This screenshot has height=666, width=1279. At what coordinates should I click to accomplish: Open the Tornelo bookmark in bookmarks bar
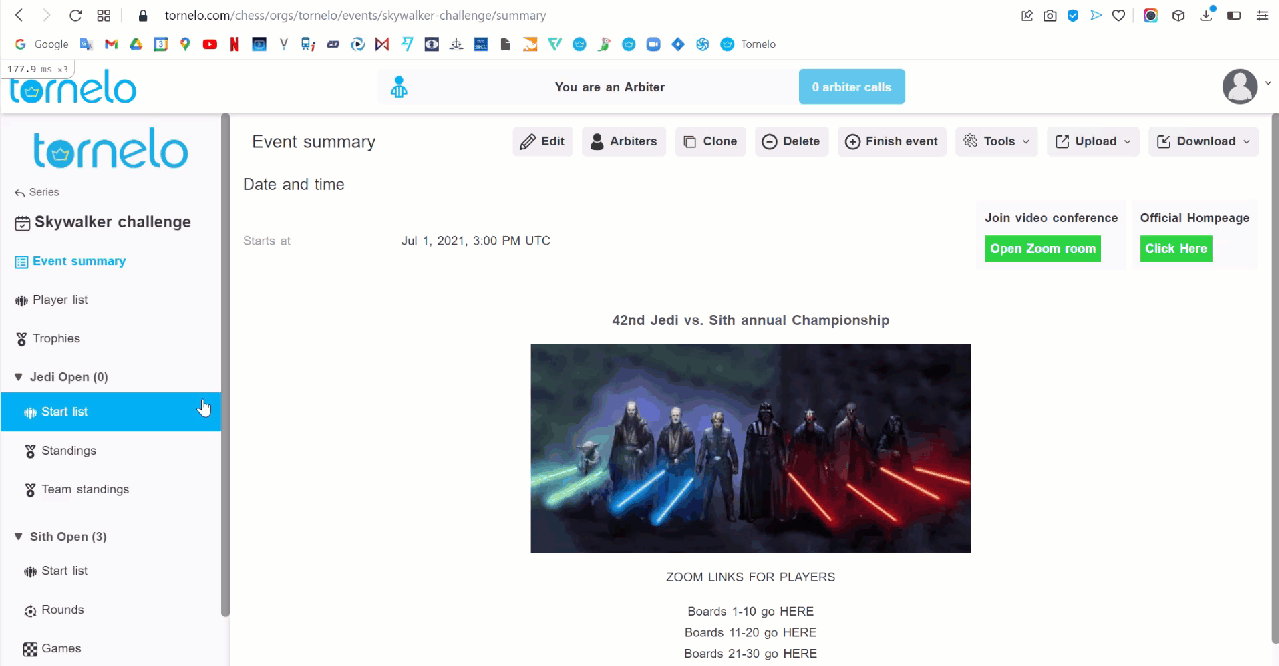point(748,44)
